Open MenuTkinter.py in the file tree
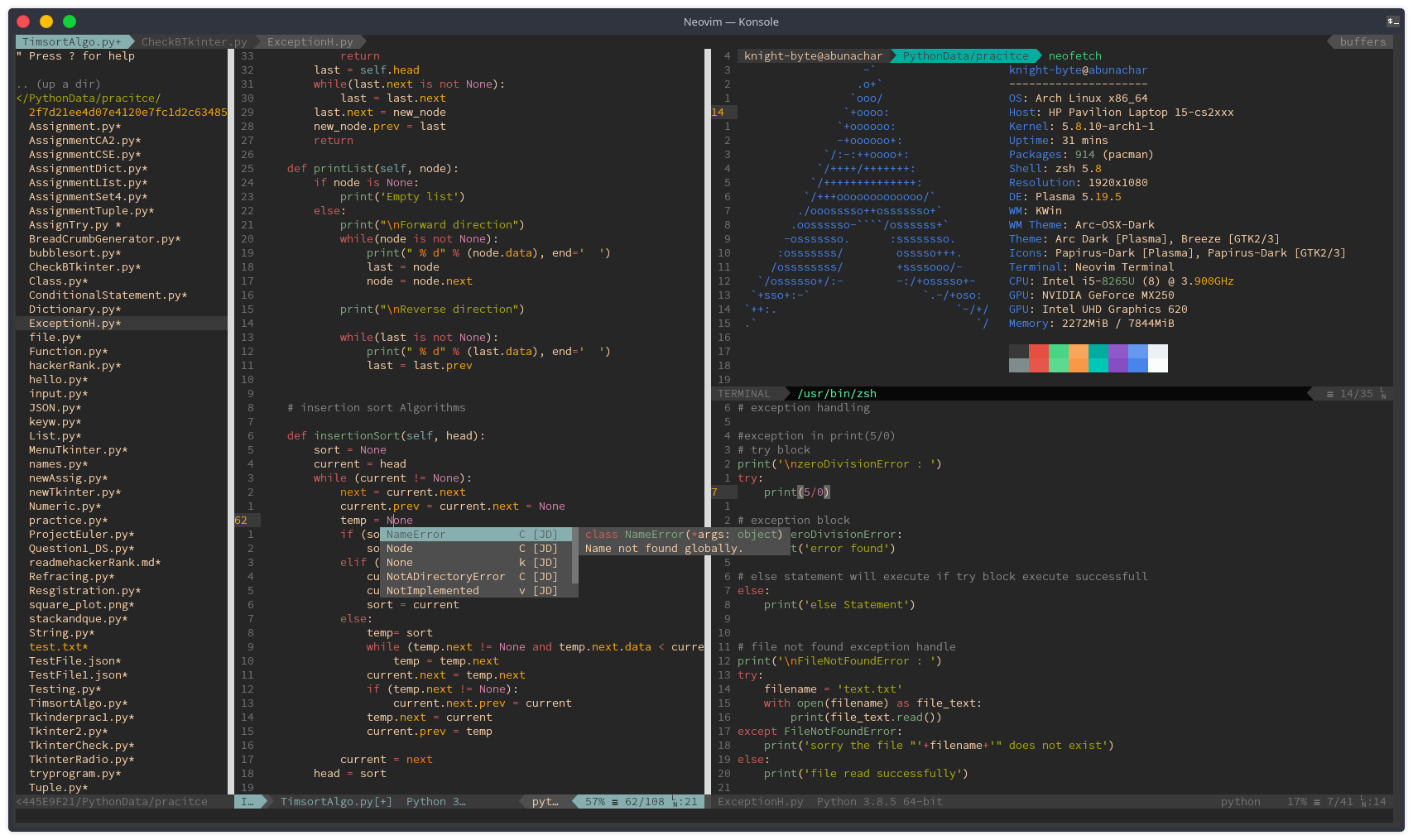Screen dimensions: 1413x840 [78, 449]
